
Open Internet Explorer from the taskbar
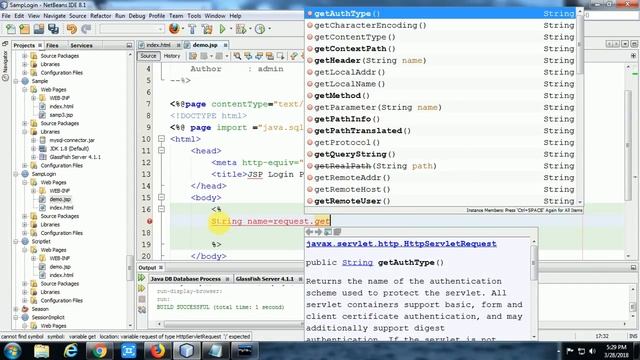[x=71, y=351]
